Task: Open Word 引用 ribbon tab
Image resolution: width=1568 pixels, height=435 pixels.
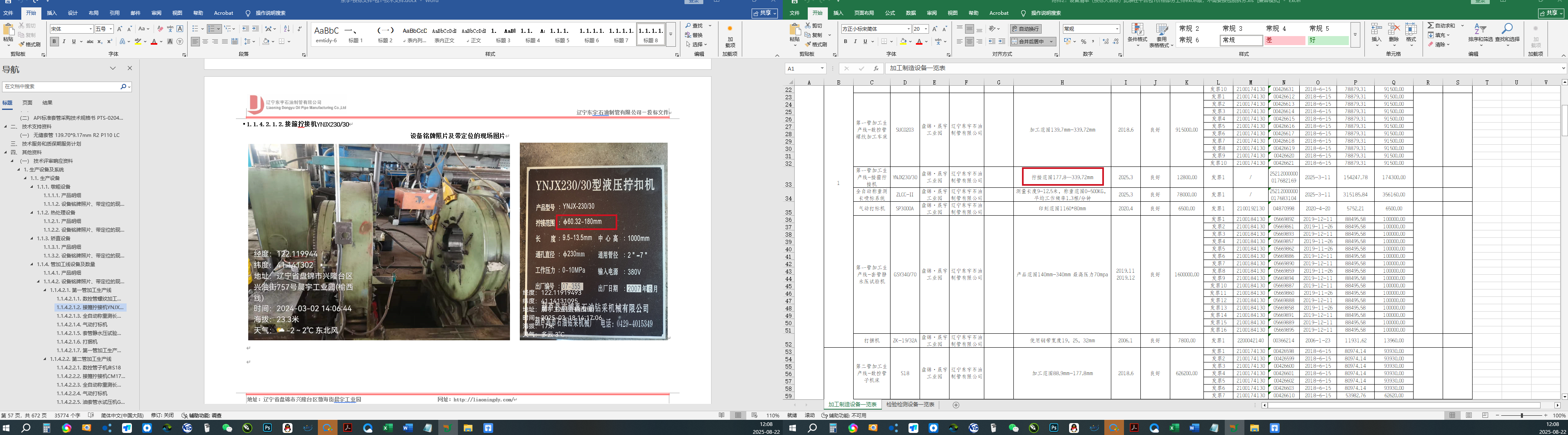Action: tap(114, 13)
